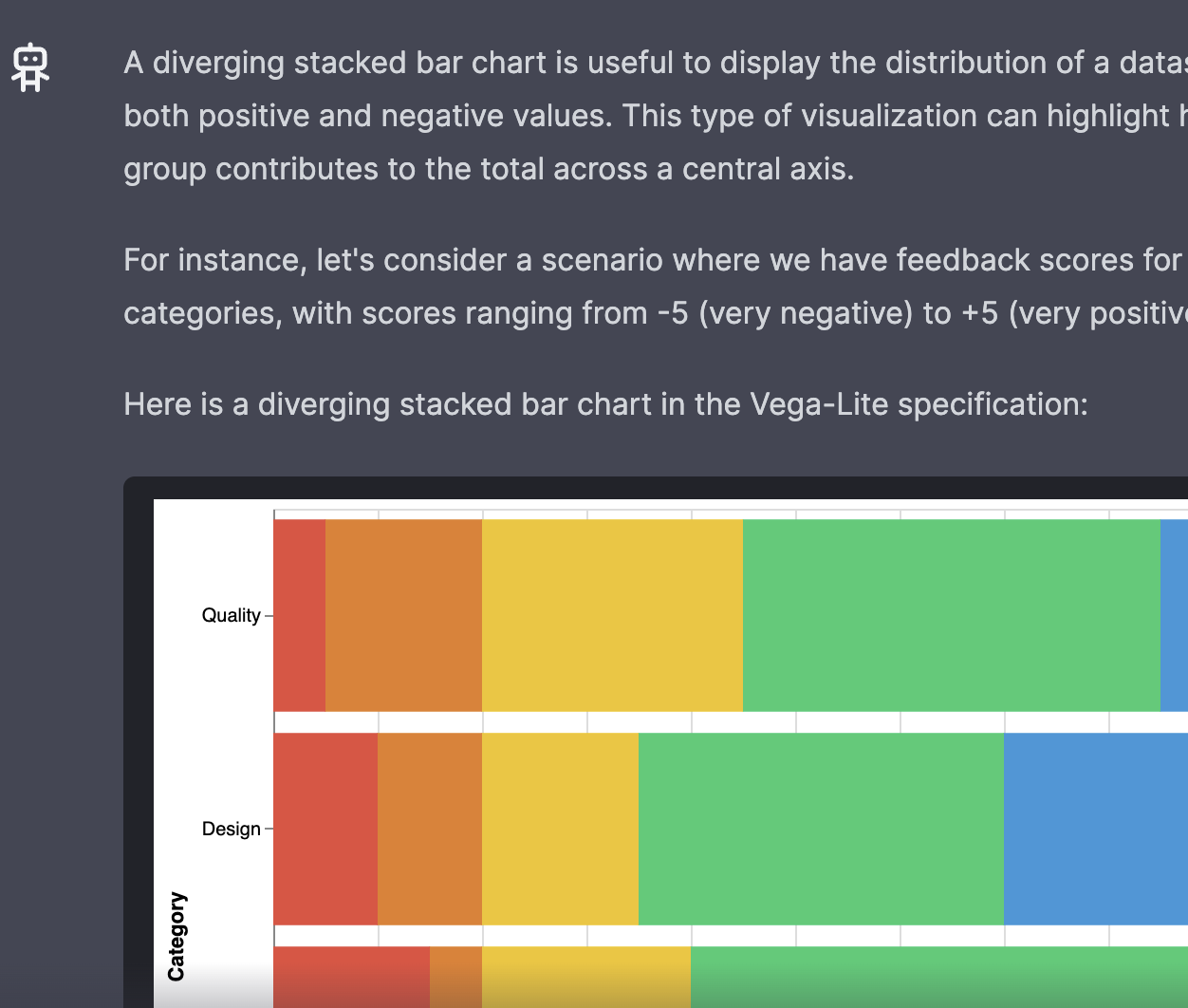Click the yellow segment of Quality bar

[612, 615]
